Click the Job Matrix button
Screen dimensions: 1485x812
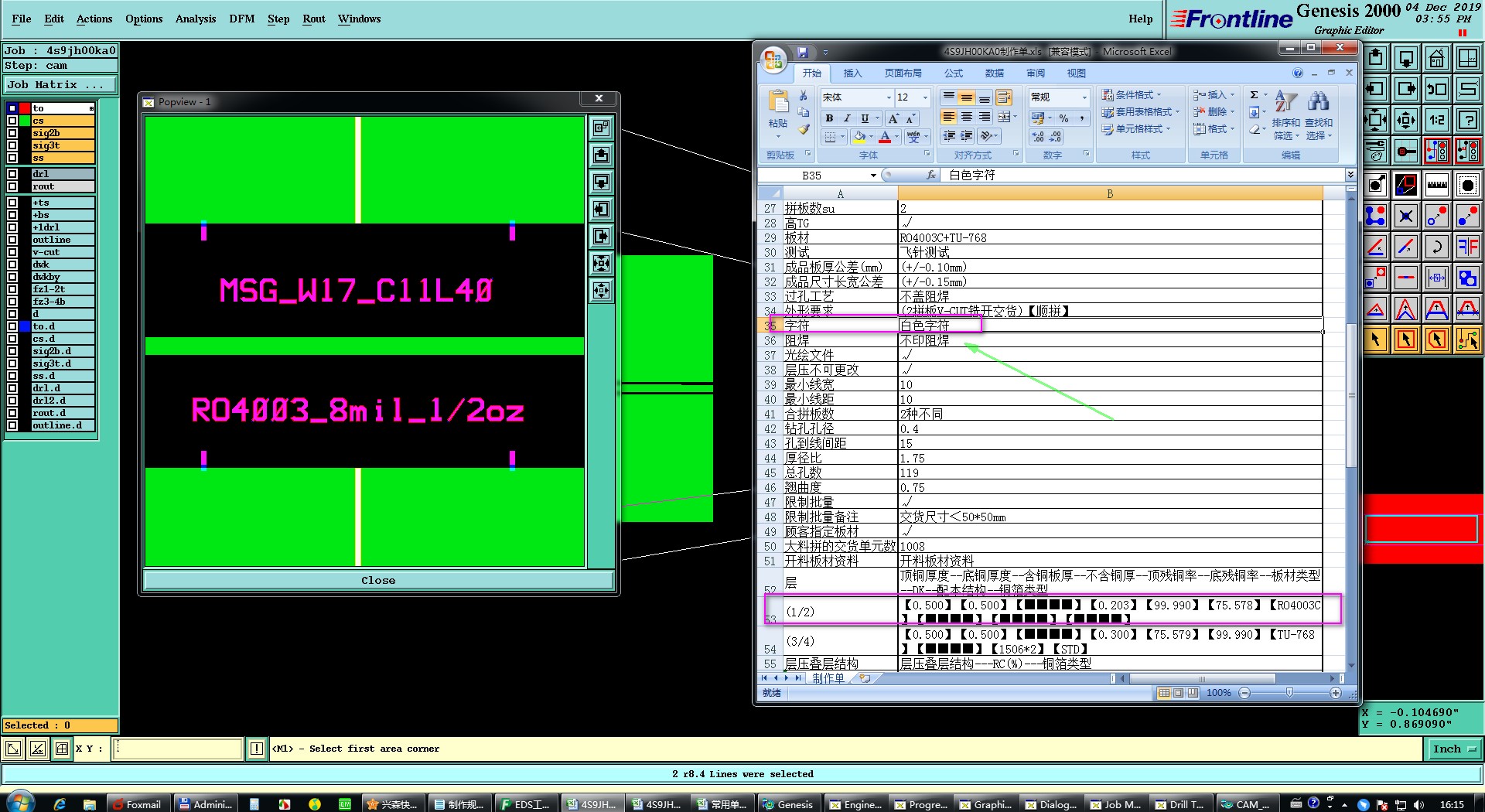coord(60,85)
